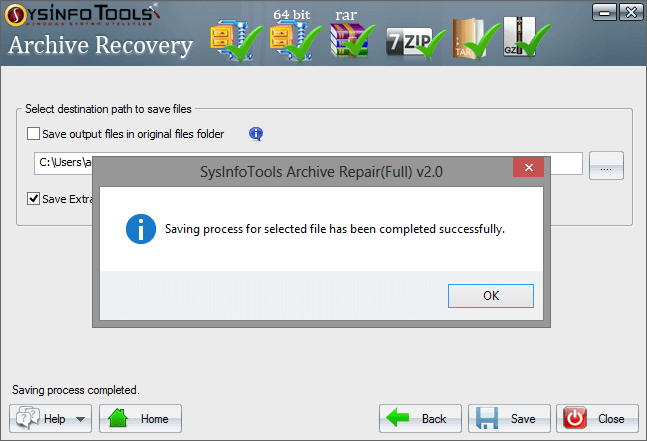Go Back to previous step
The width and height of the screenshot is (647, 441).
point(420,419)
